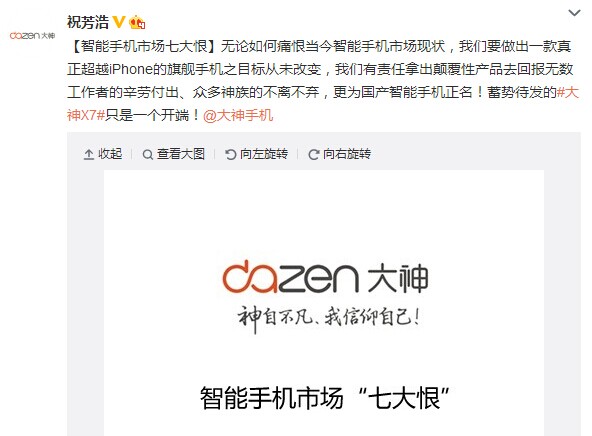Viewport: 592px width, 436px height.
Task: Open 祝芳浩 user profile name
Action: click(88, 22)
